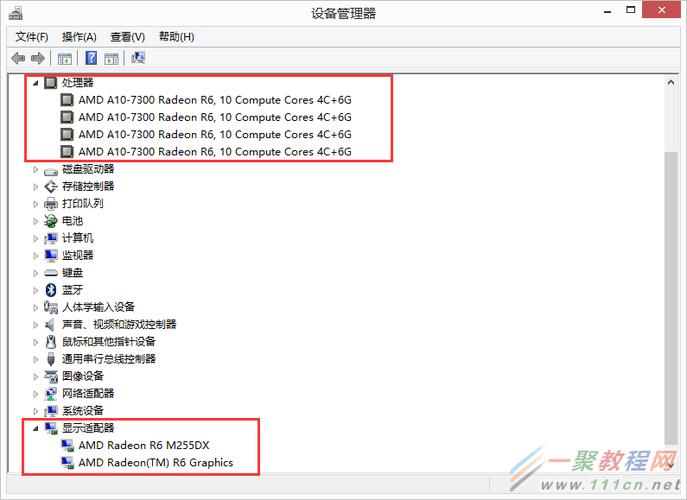Select the 键盘 category label

coord(72,273)
